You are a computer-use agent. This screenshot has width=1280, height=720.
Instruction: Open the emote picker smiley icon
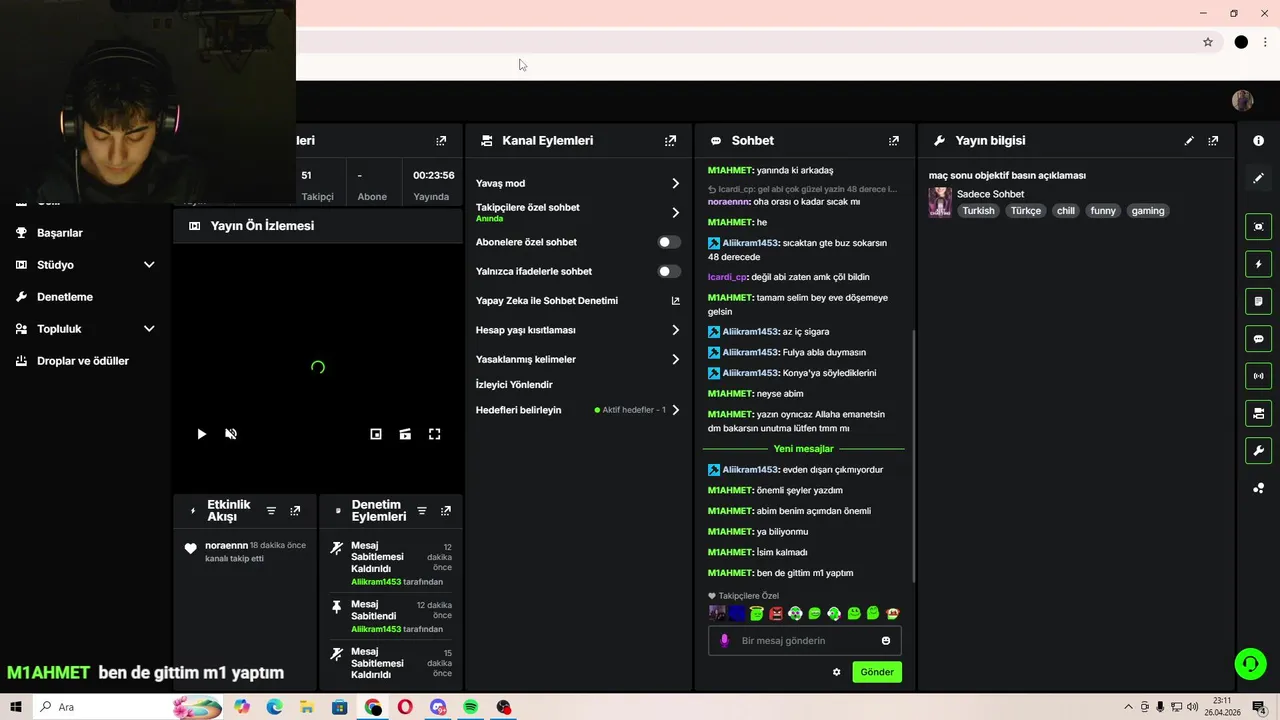pos(886,641)
